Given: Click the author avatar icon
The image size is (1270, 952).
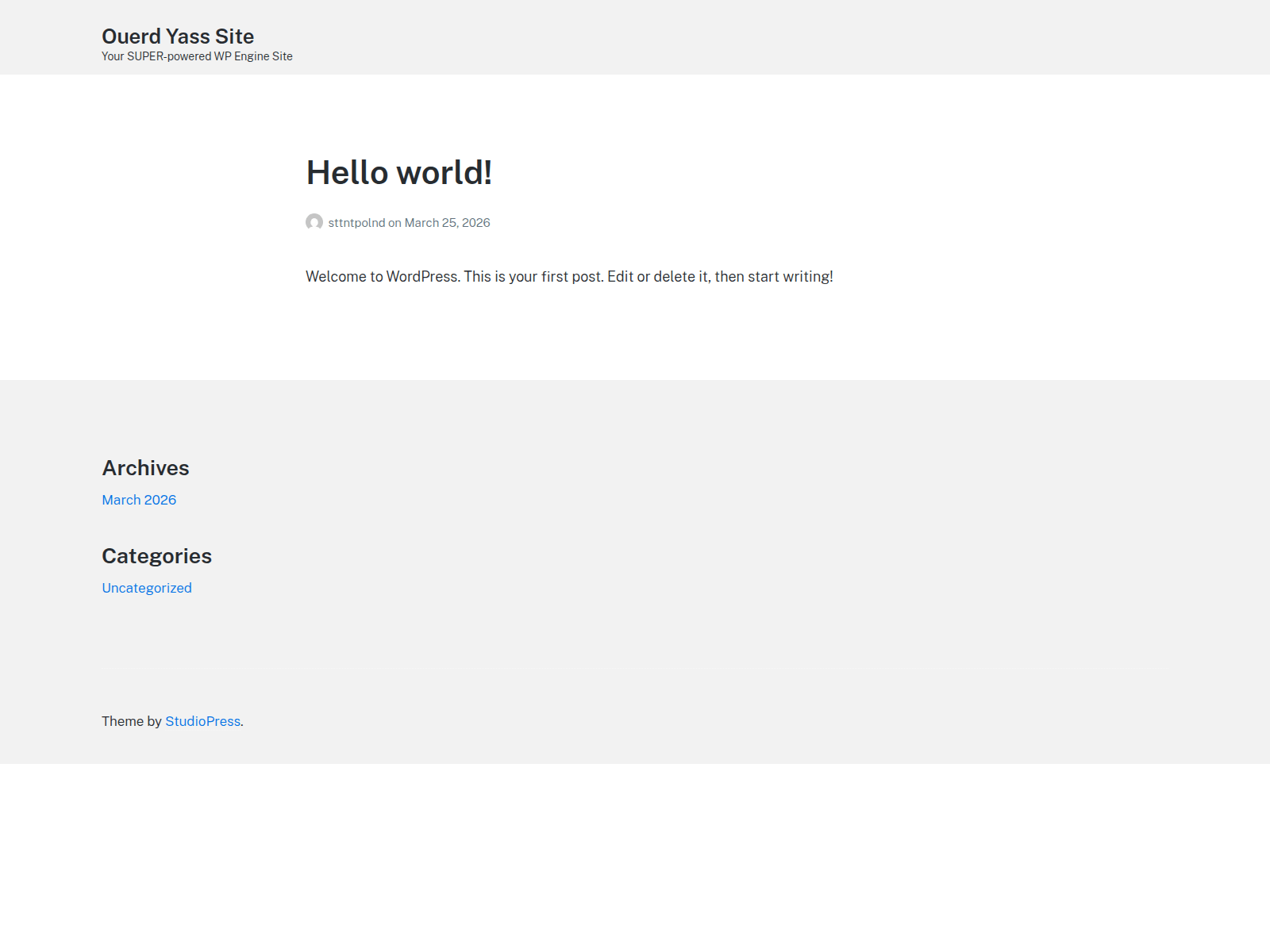Looking at the screenshot, I should click(314, 222).
